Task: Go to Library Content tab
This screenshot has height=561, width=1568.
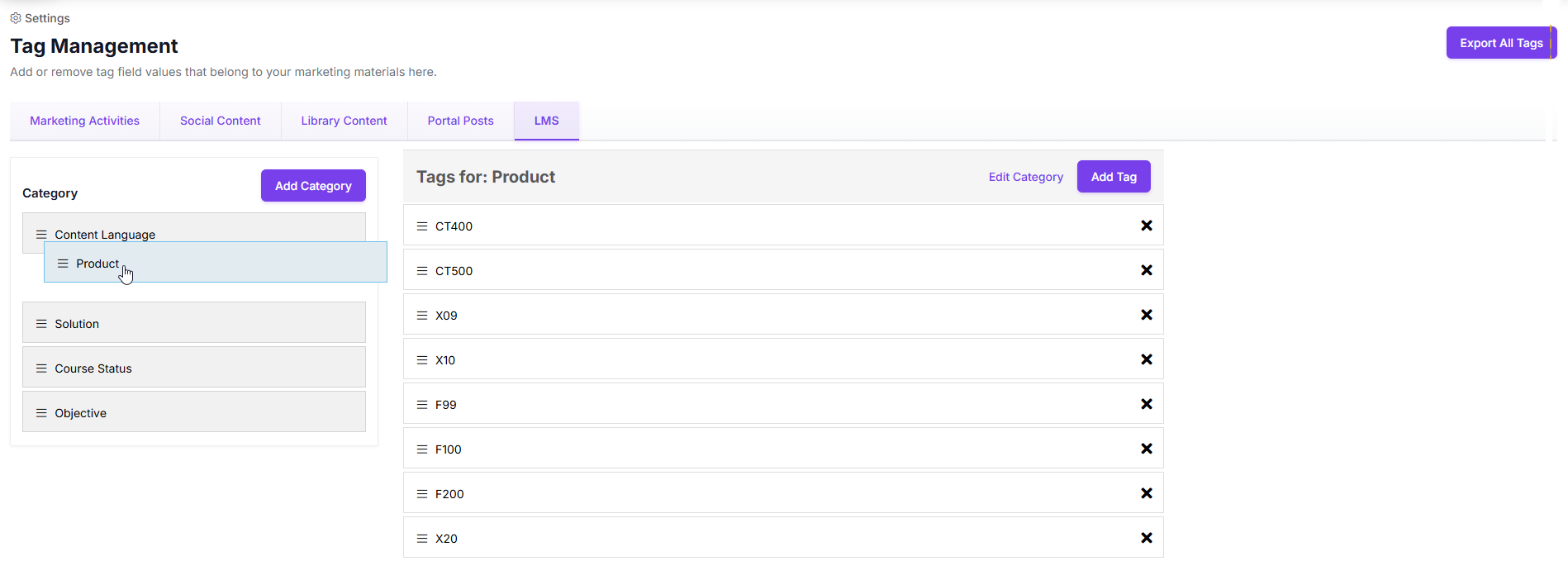Action: 344,121
